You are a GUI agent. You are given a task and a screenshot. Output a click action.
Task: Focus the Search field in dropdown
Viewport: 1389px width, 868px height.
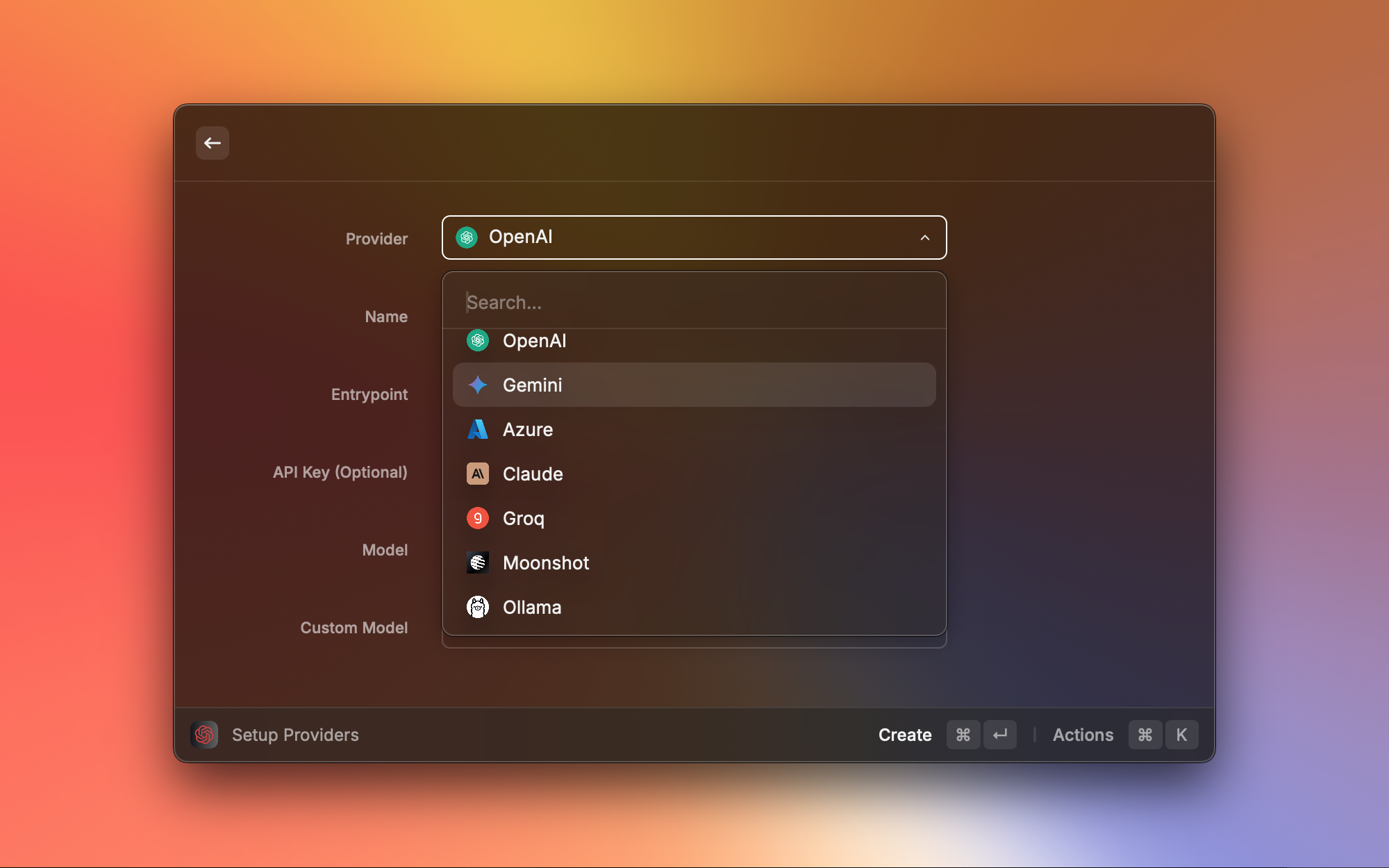point(694,303)
